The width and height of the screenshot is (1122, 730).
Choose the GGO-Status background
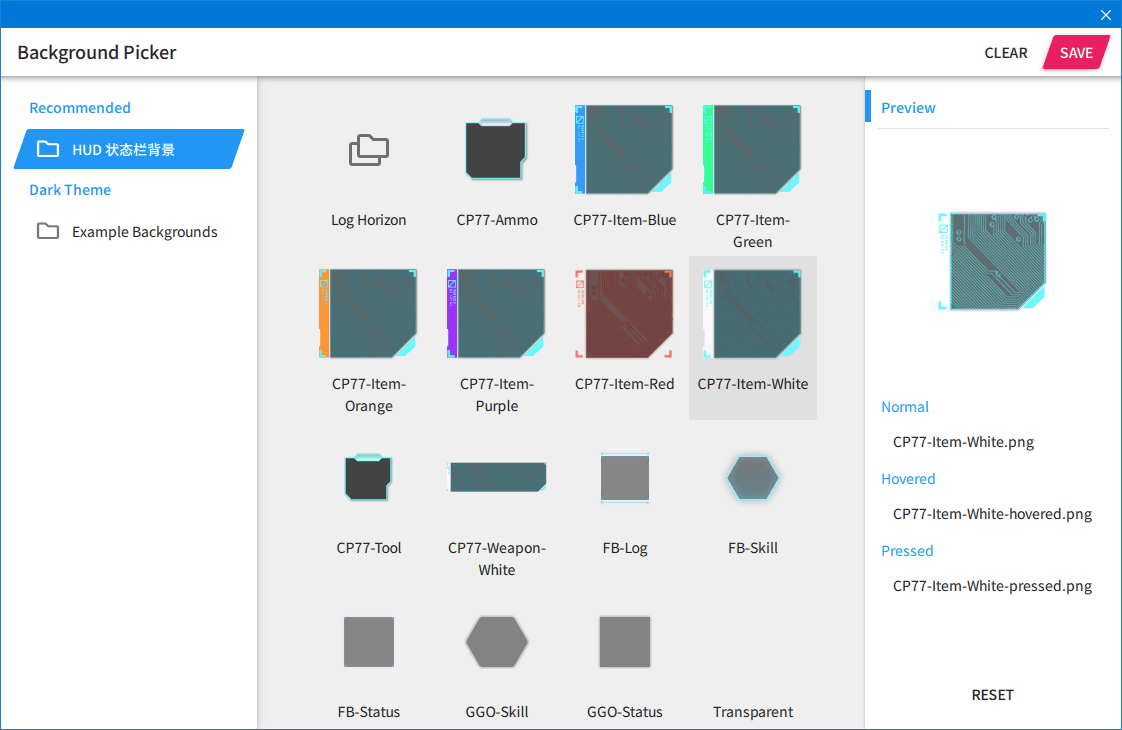pos(625,642)
